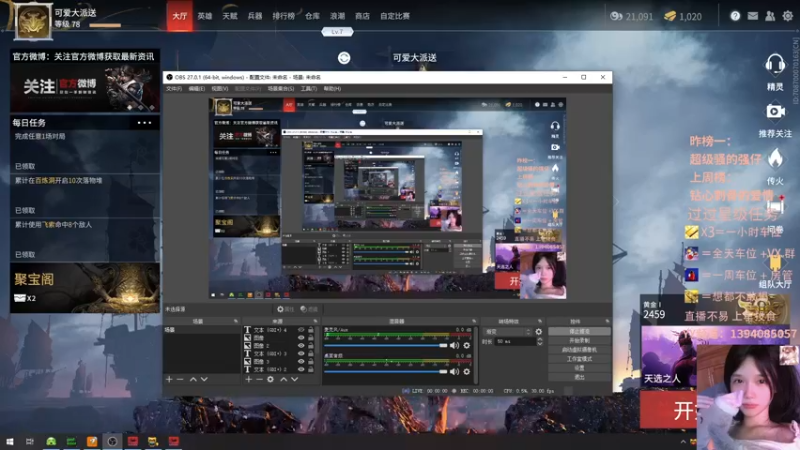Move selected source up

click(x=284, y=379)
